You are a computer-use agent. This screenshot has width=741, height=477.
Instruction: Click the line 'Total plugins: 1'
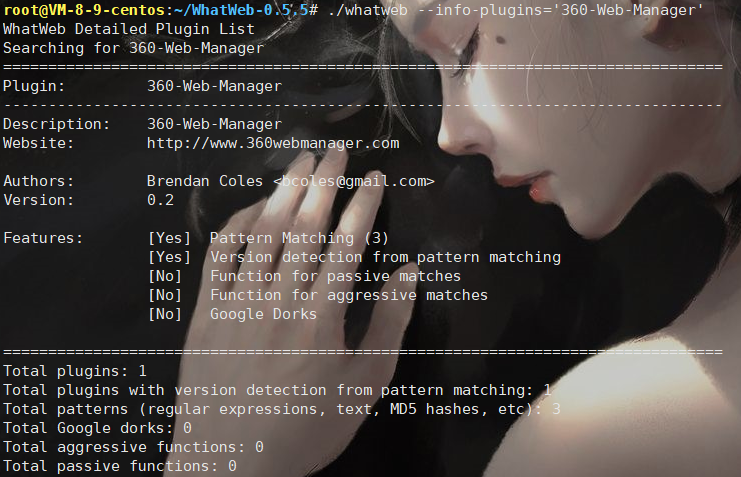[75, 371]
